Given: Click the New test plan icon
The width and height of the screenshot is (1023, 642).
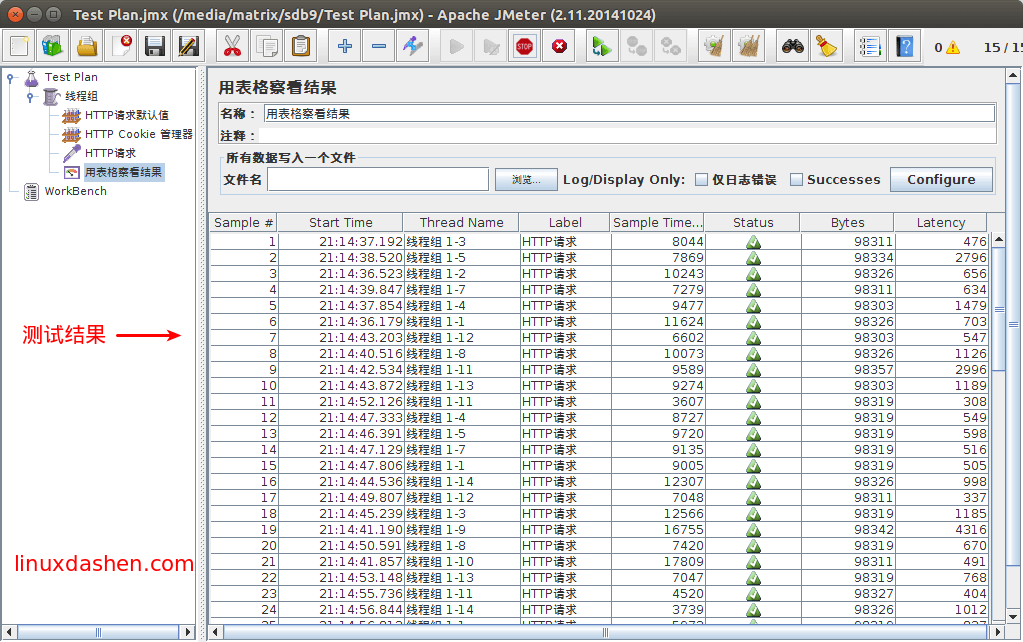Looking at the screenshot, I should click(x=20, y=46).
